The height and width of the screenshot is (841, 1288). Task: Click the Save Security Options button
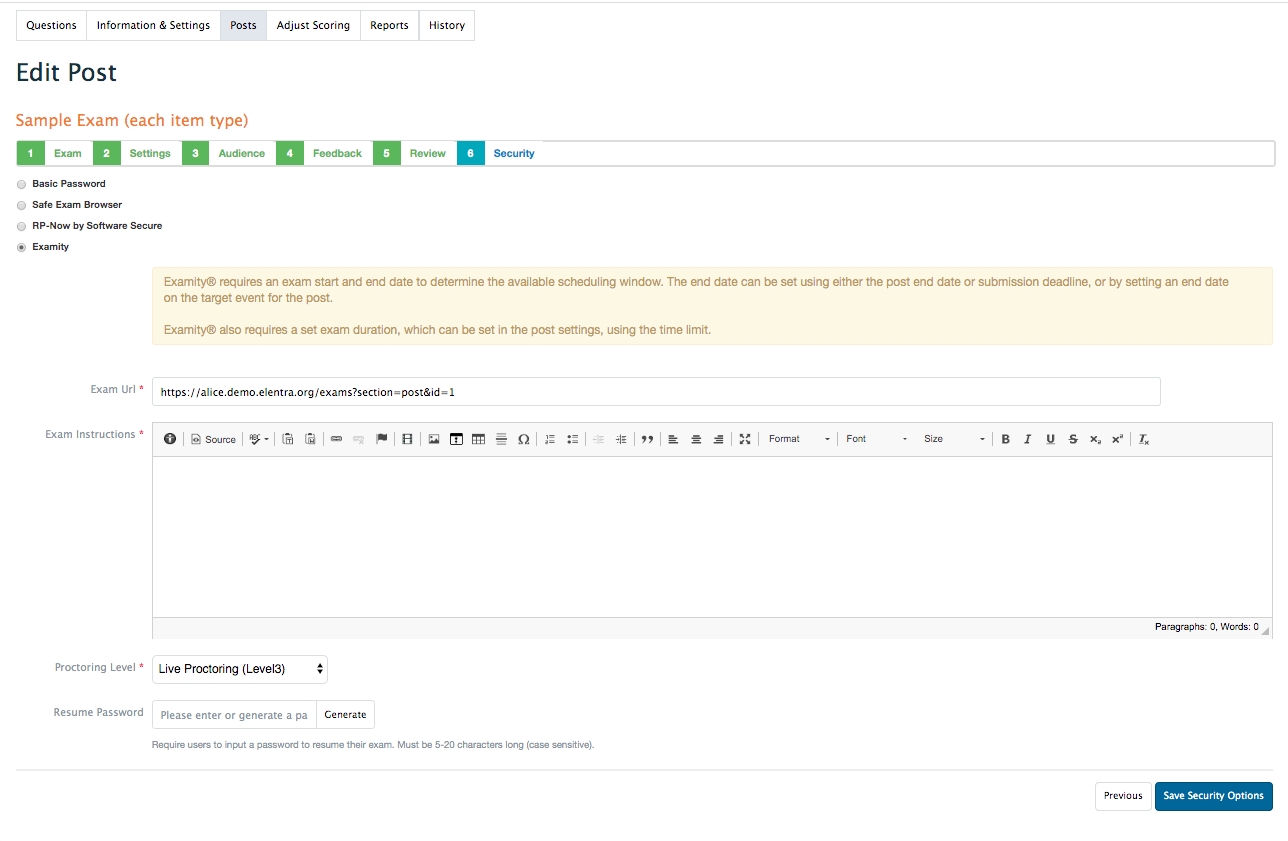[1213, 796]
